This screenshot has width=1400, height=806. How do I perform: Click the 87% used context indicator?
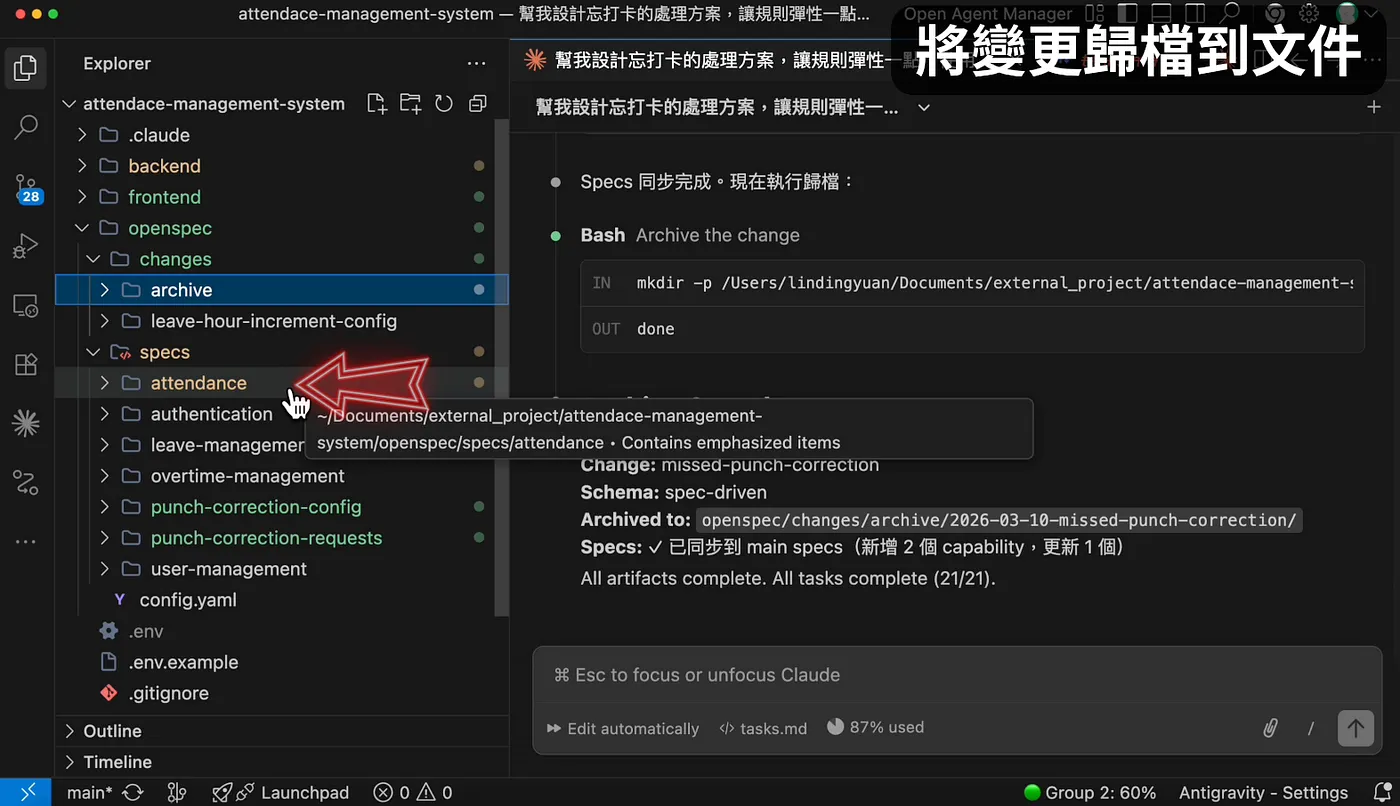pyautogui.click(x=875, y=727)
